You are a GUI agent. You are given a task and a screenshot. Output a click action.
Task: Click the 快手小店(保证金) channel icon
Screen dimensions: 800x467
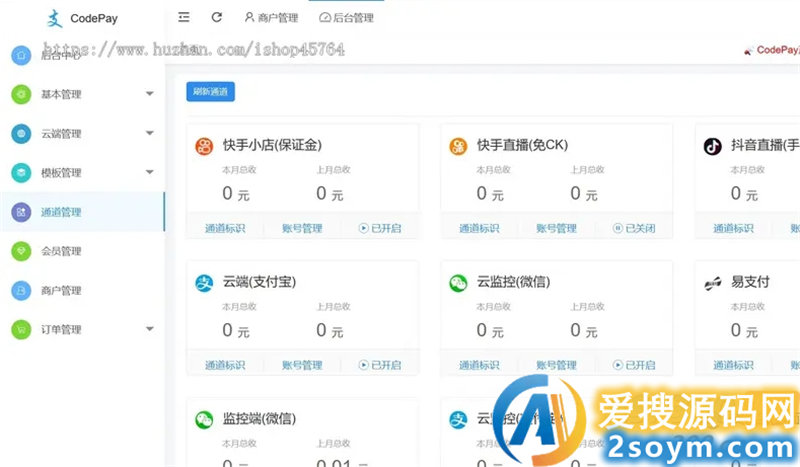204,146
